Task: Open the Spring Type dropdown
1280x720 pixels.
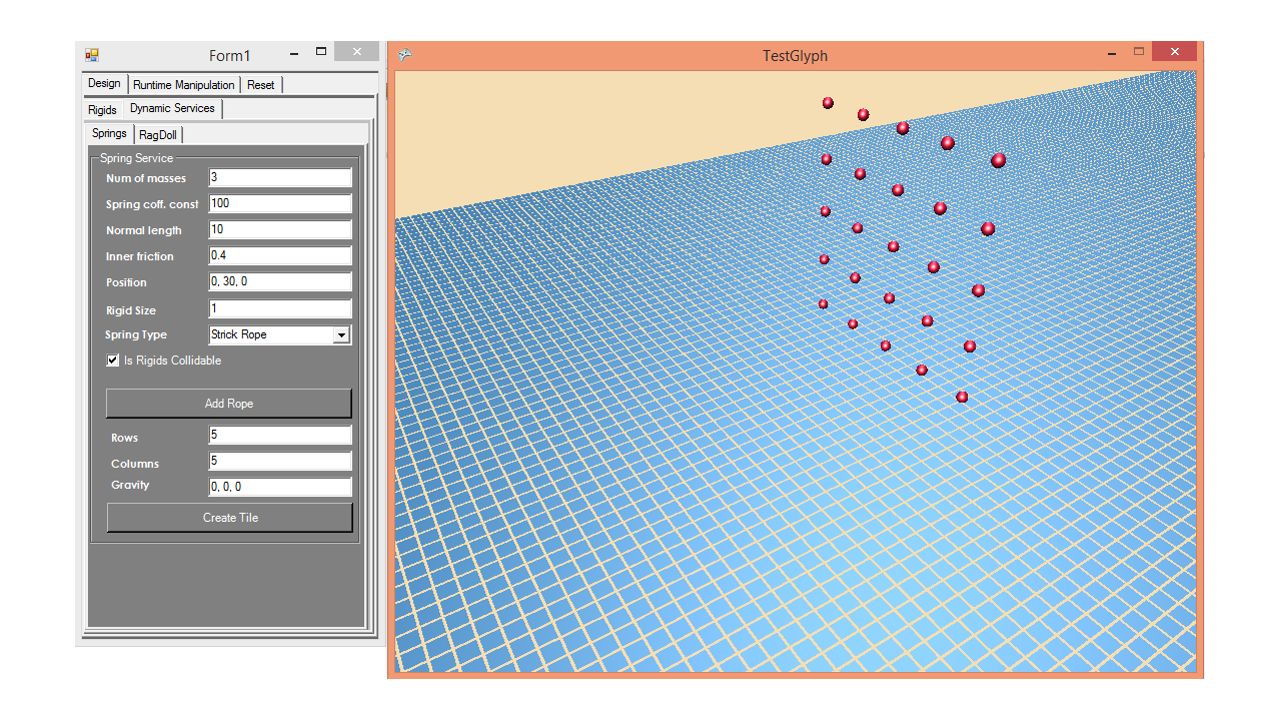Action: pyautogui.click(x=343, y=334)
